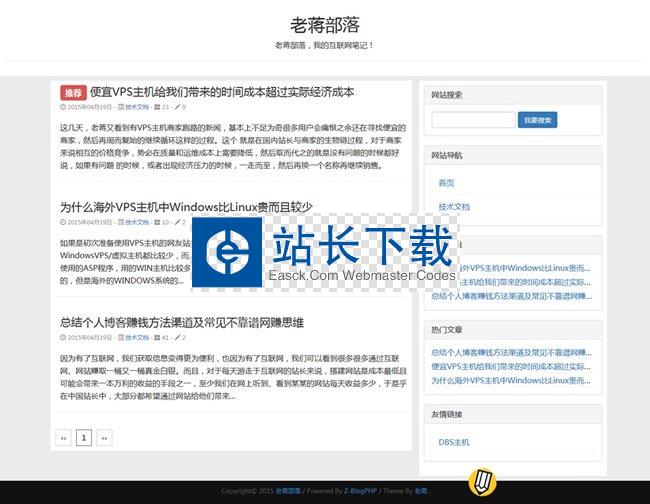Open 便宜VPS主机 link under 热门文章

[x=511, y=366]
